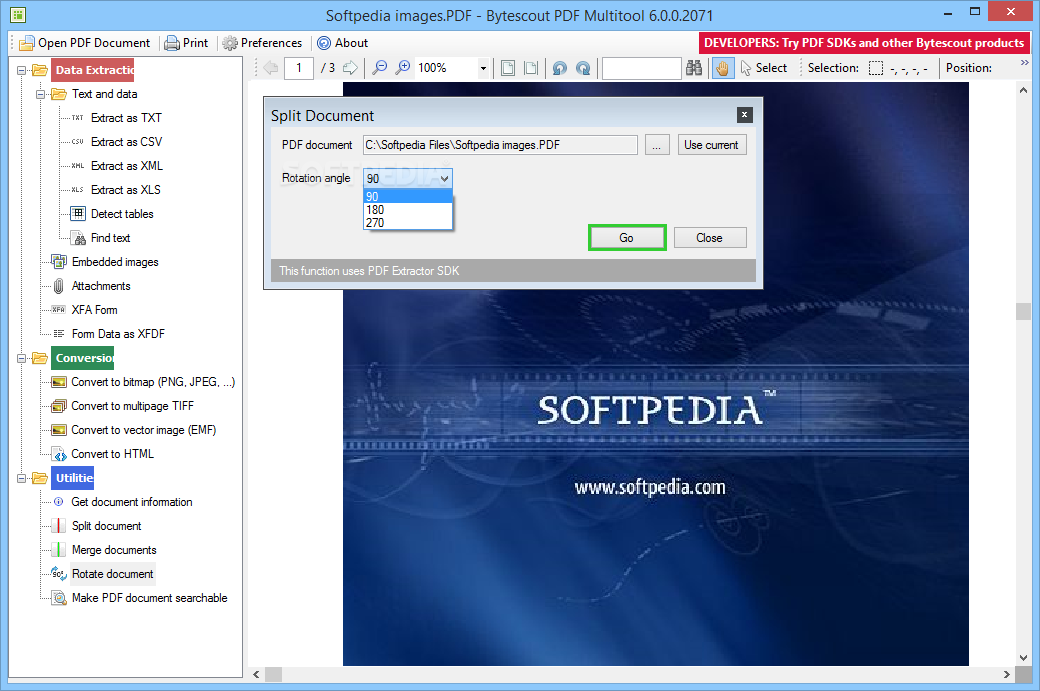
Task: Click the binoculars search icon
Action: pos(694,68)
